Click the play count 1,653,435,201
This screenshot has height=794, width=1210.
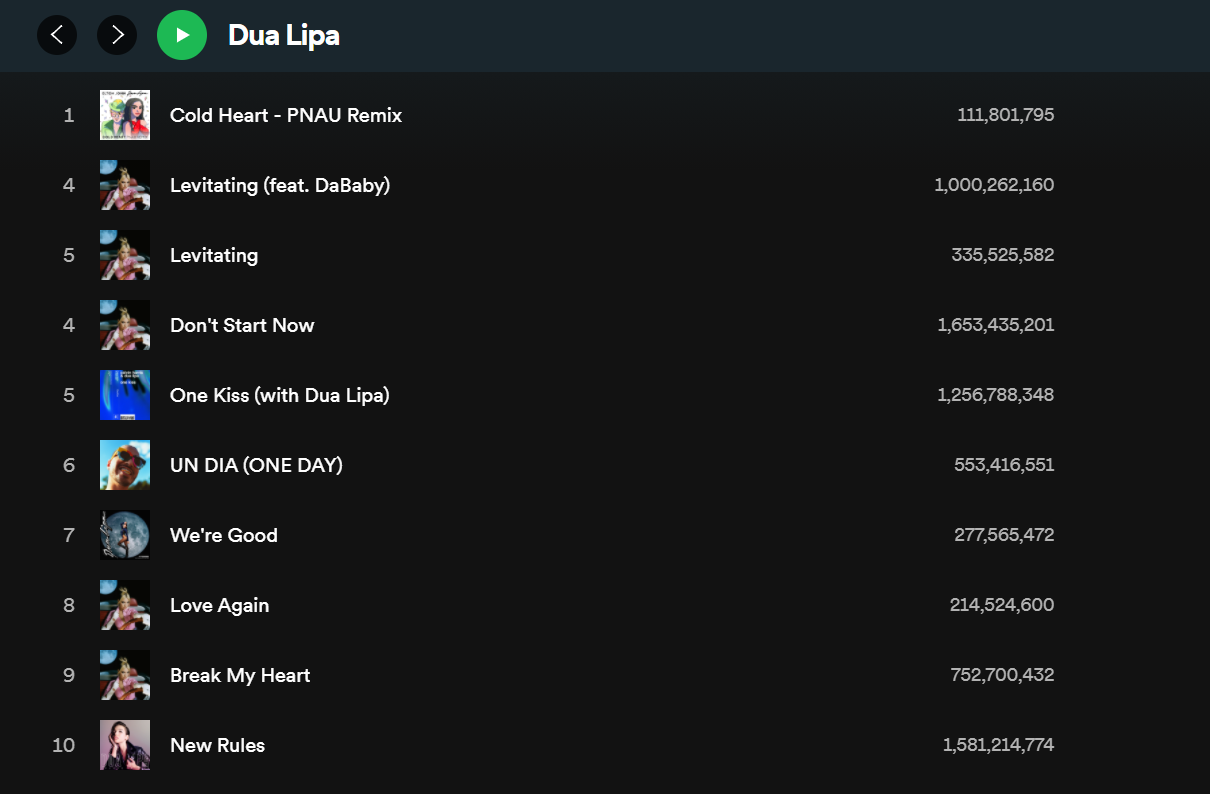pos(995,325)
